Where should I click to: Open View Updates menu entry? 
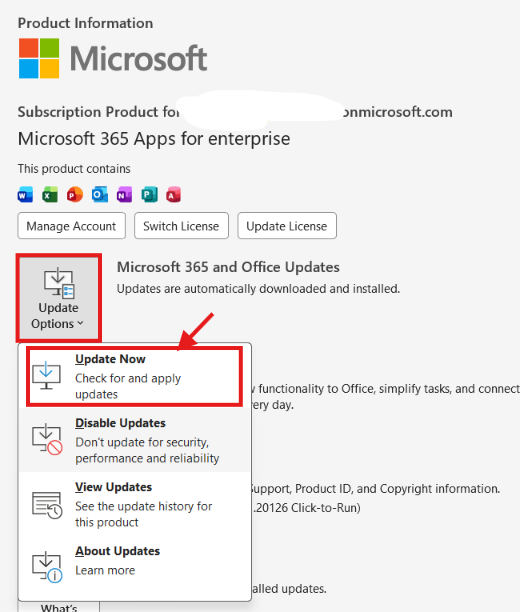(x=134, y=504)
